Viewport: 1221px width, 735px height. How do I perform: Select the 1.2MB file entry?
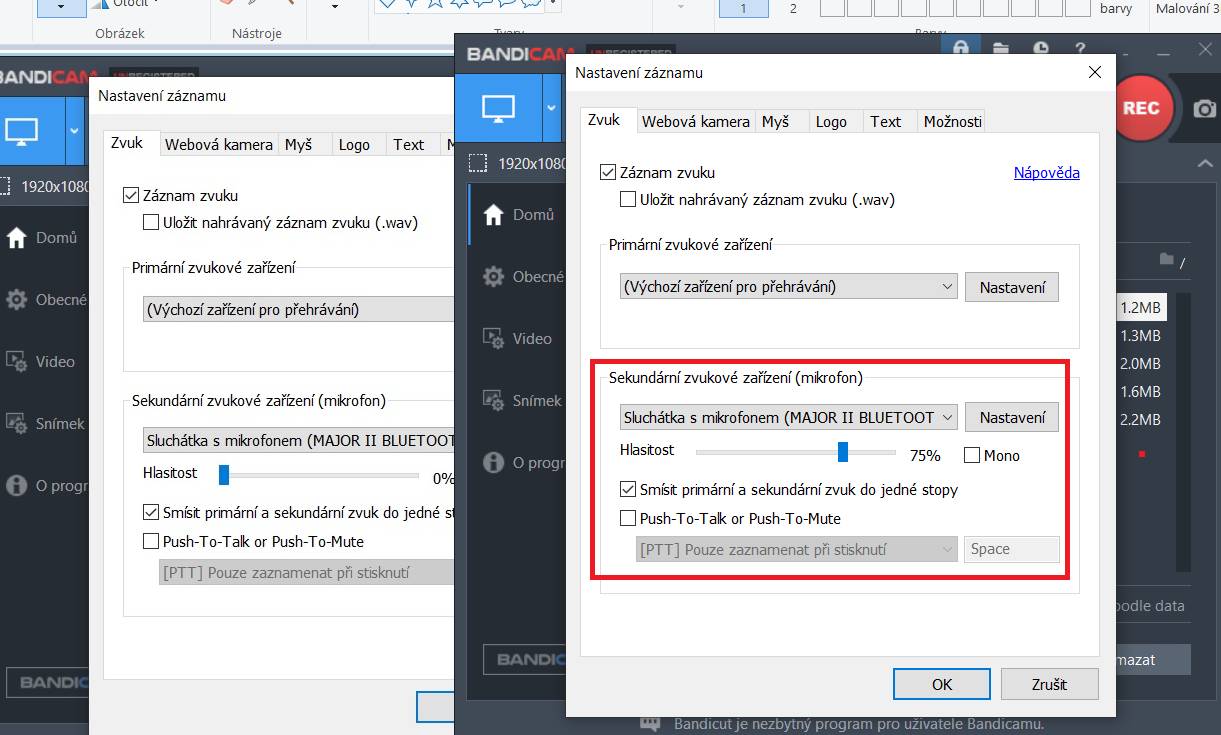pos(1141,308)
